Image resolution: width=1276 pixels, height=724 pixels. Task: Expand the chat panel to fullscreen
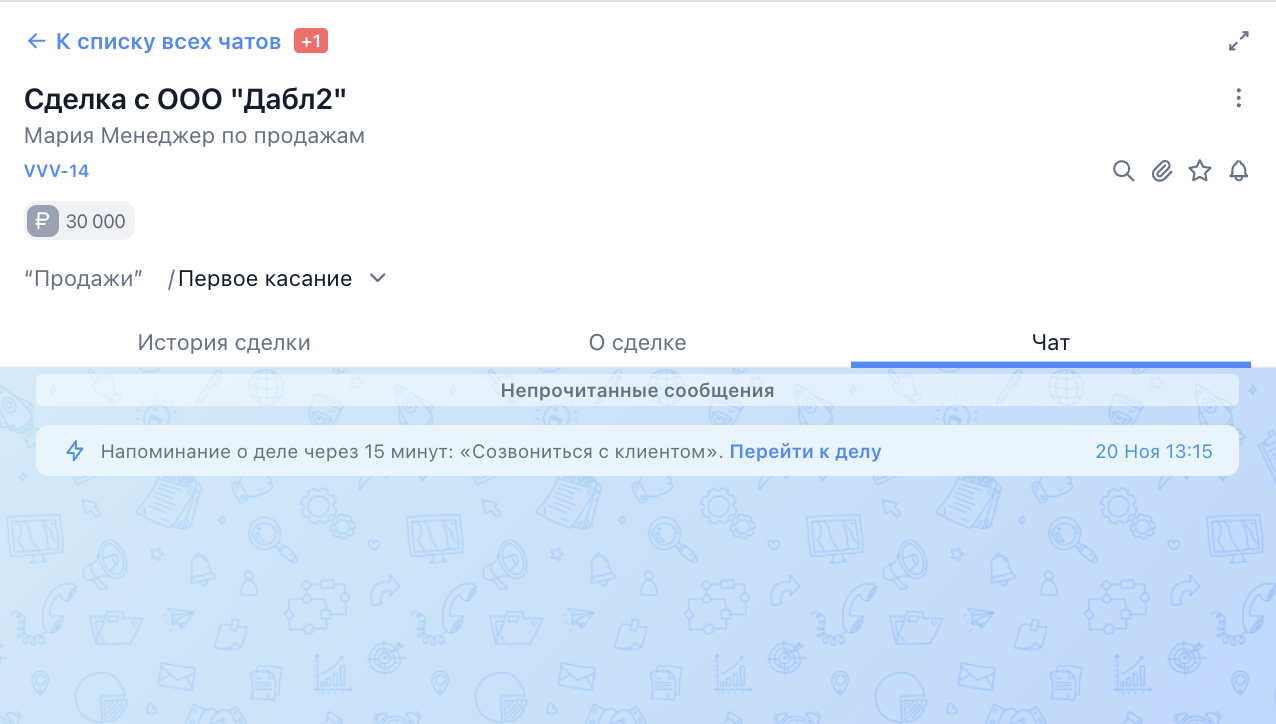1238,41
